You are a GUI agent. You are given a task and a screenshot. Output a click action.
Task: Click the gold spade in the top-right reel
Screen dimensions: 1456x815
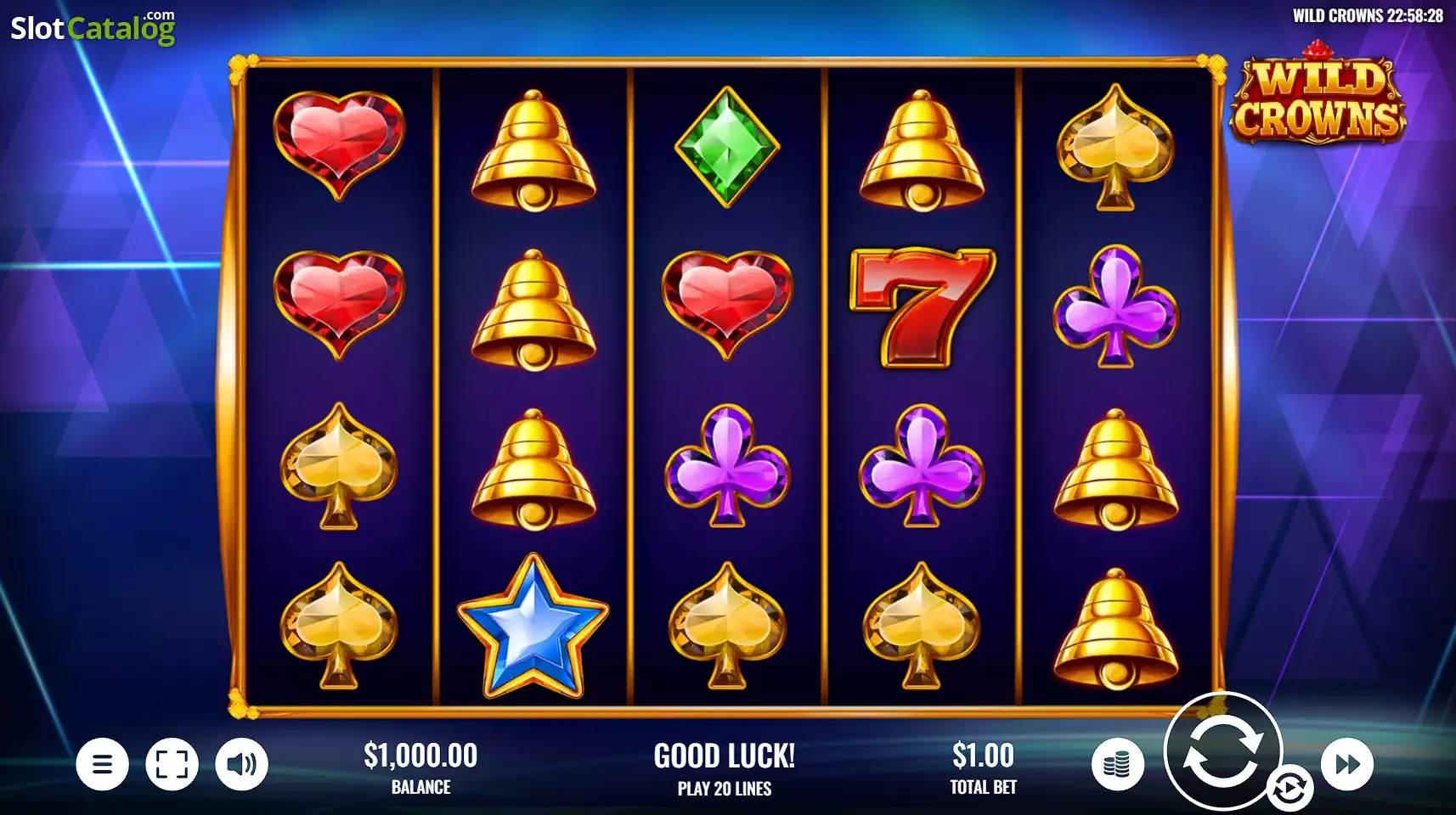coord(1115,147)
